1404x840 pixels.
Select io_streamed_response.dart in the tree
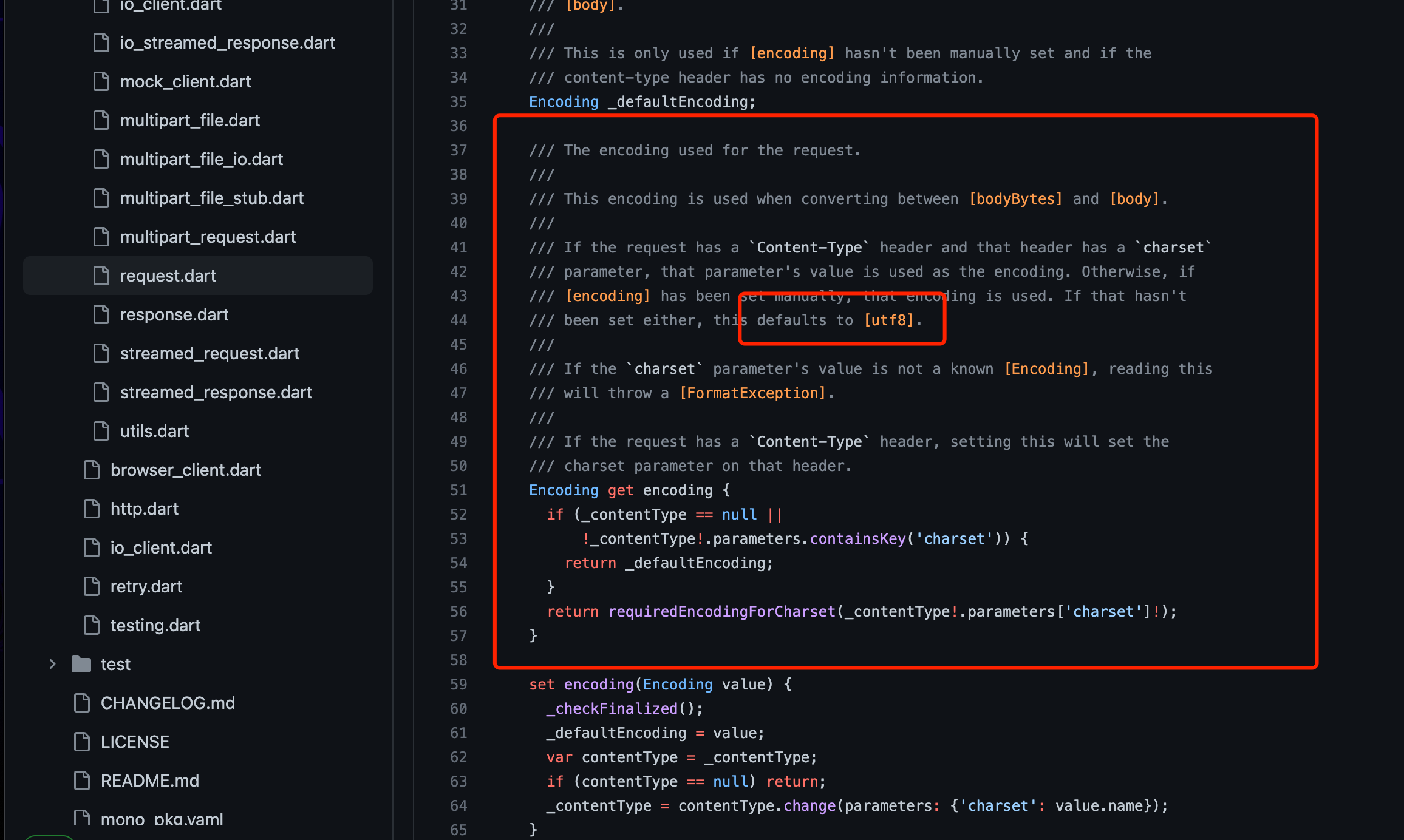click(227, 42)
